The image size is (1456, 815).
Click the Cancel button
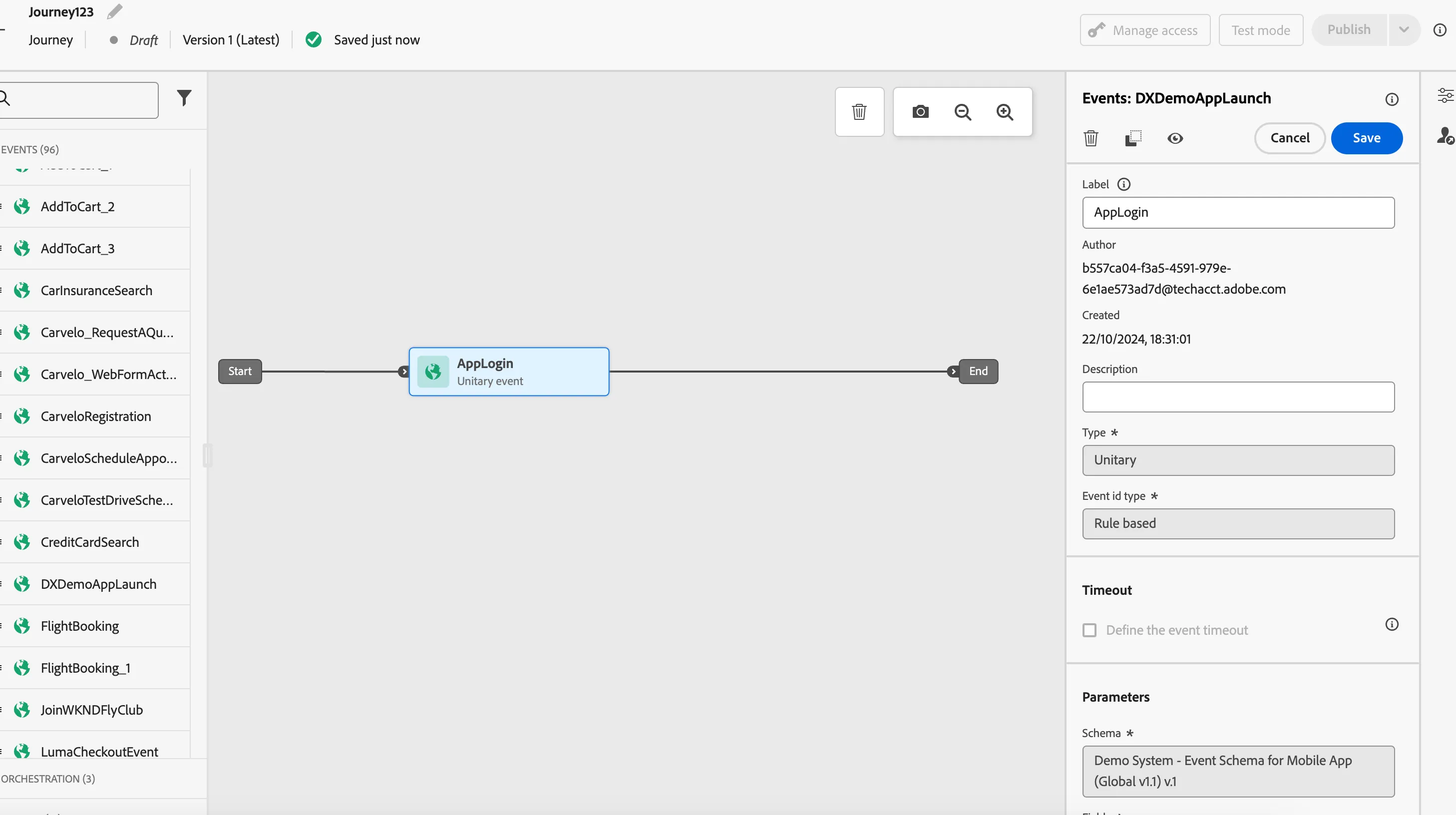click(1289, 138)
